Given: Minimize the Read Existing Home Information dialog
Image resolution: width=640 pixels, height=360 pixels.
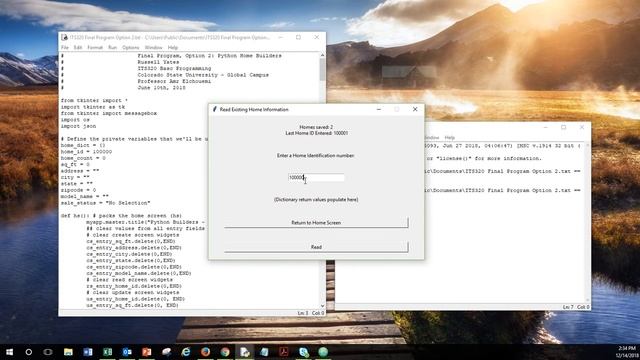Looking at the screenshot, I should [379, 109].
